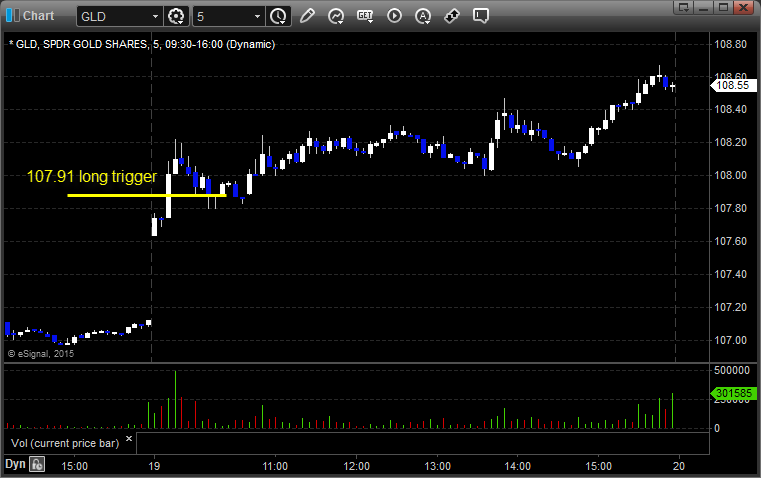This screenshot has height=478, width=761.
Task: Click the bar replay play icon
Action: pyautogui.click(x=394, y=16)
